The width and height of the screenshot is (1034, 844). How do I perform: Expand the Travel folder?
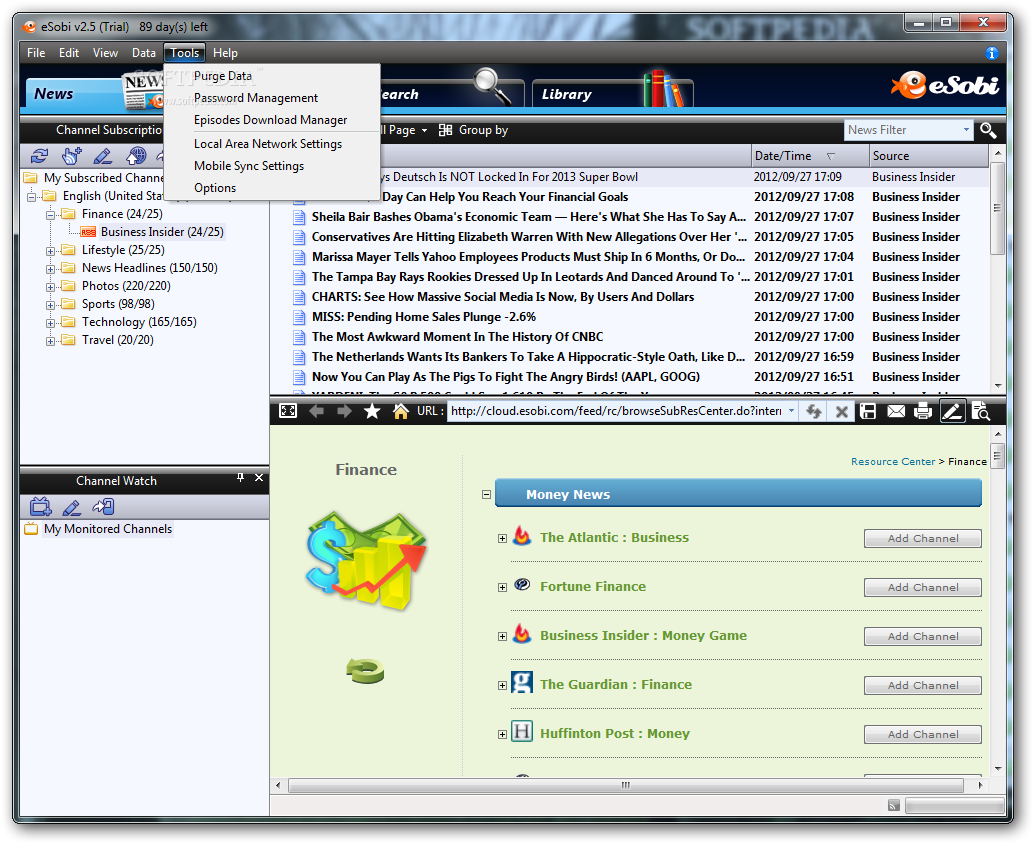pos(50,341)
